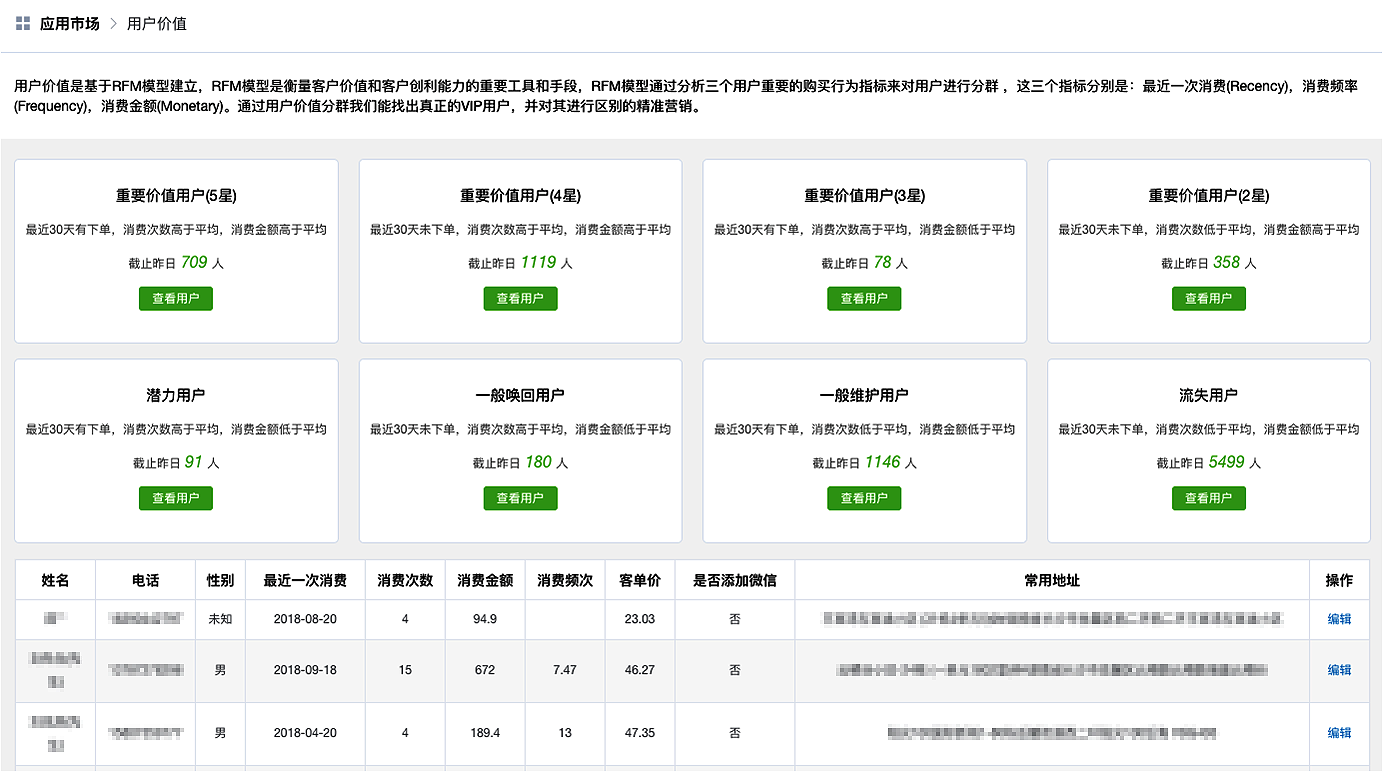1383x772 pixels.
Task: Click the 是否添加微信 column header
Action: tap(734, 580)
